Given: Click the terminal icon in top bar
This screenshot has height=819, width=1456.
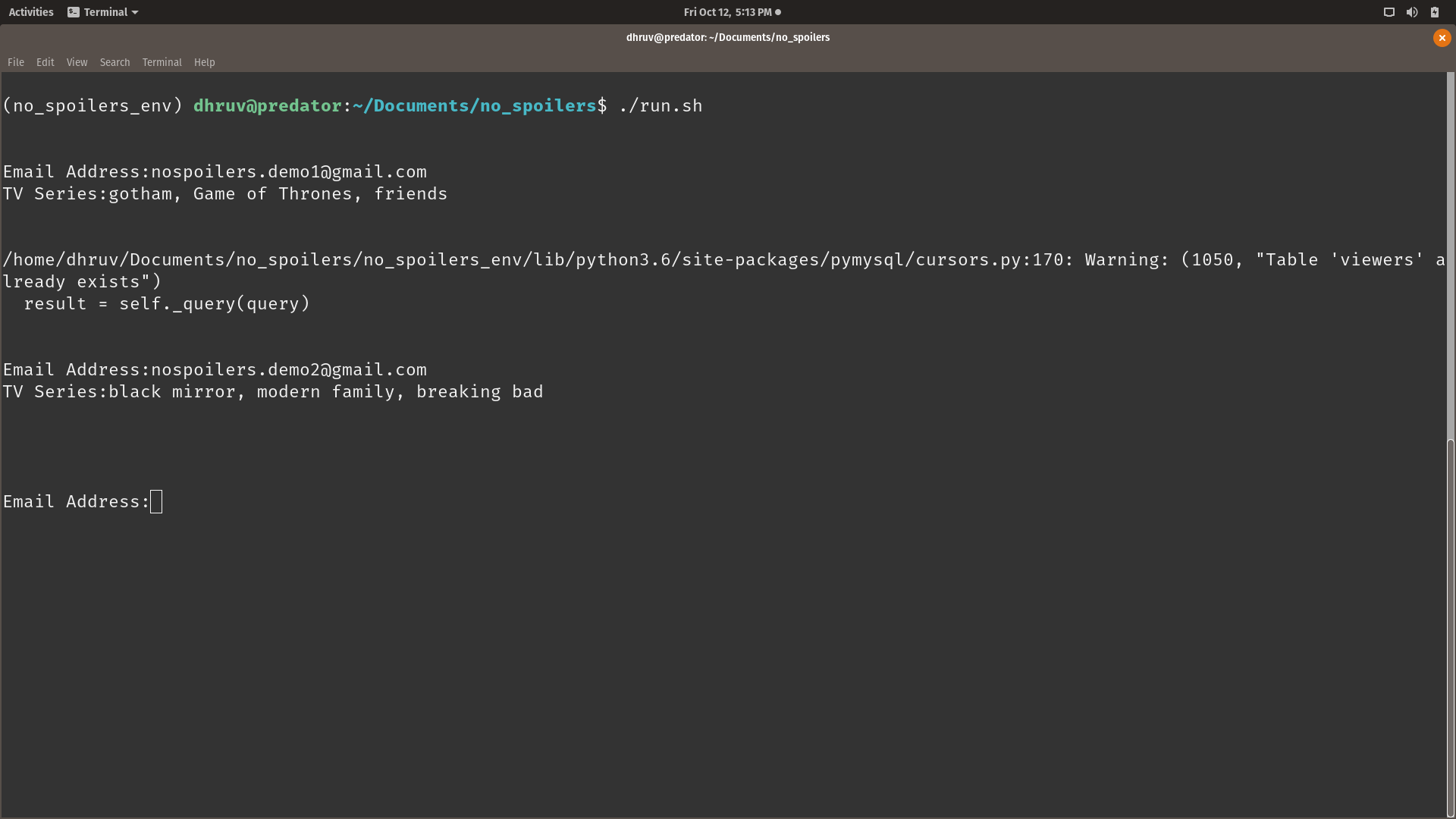Looking at the screenshot, I should click(74, 12).
